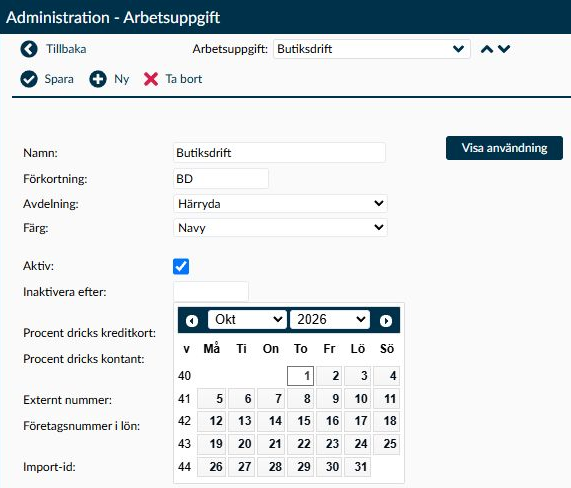Select October 31 in the calendar

click(x=358, y=467)
